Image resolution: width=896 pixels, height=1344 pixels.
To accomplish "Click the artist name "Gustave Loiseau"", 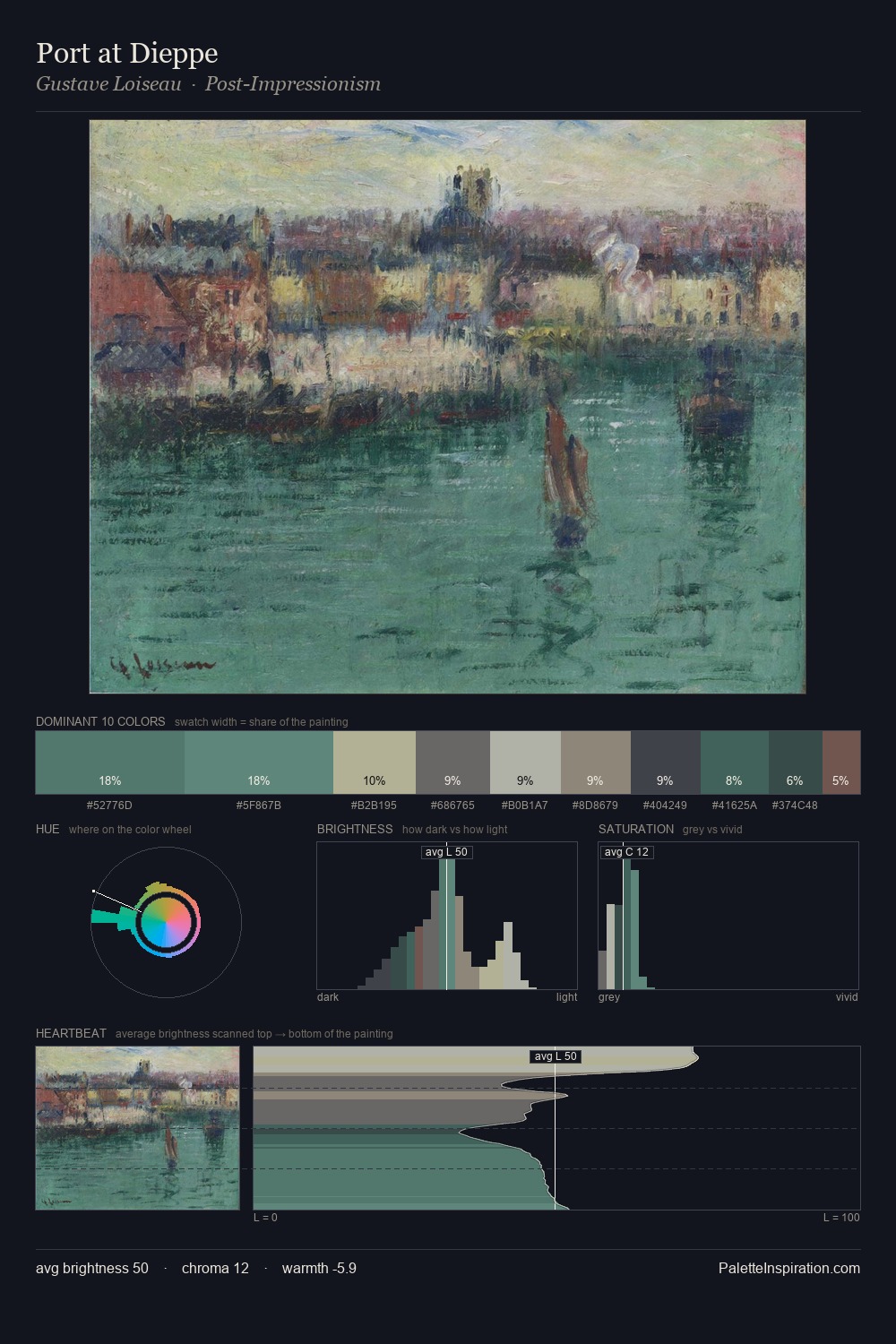I will [x=108, y=84].
